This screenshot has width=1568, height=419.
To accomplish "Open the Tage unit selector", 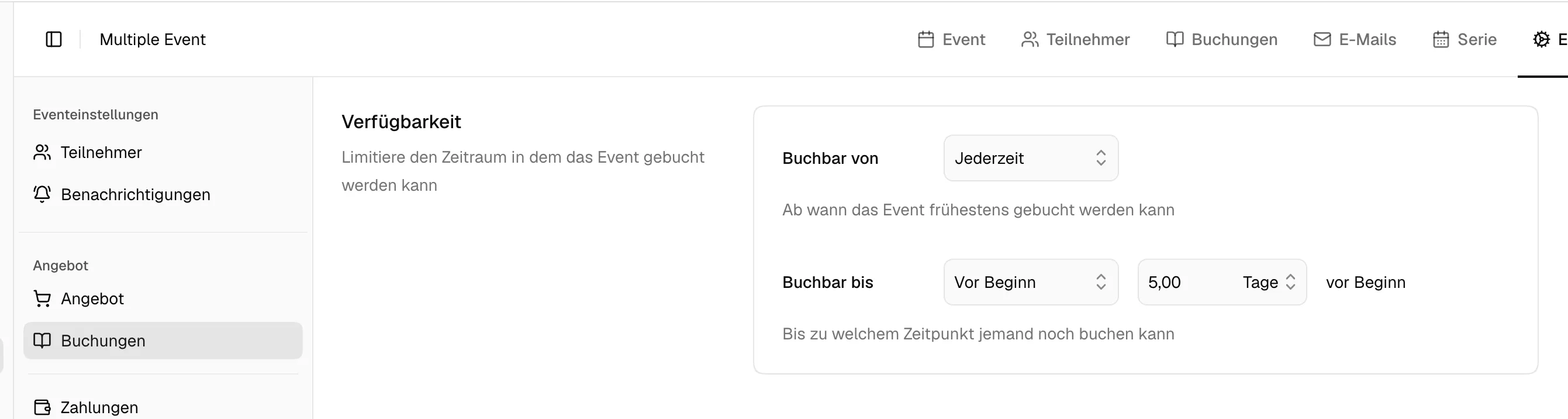I will pyautogui.click(x=1269, y=282).
